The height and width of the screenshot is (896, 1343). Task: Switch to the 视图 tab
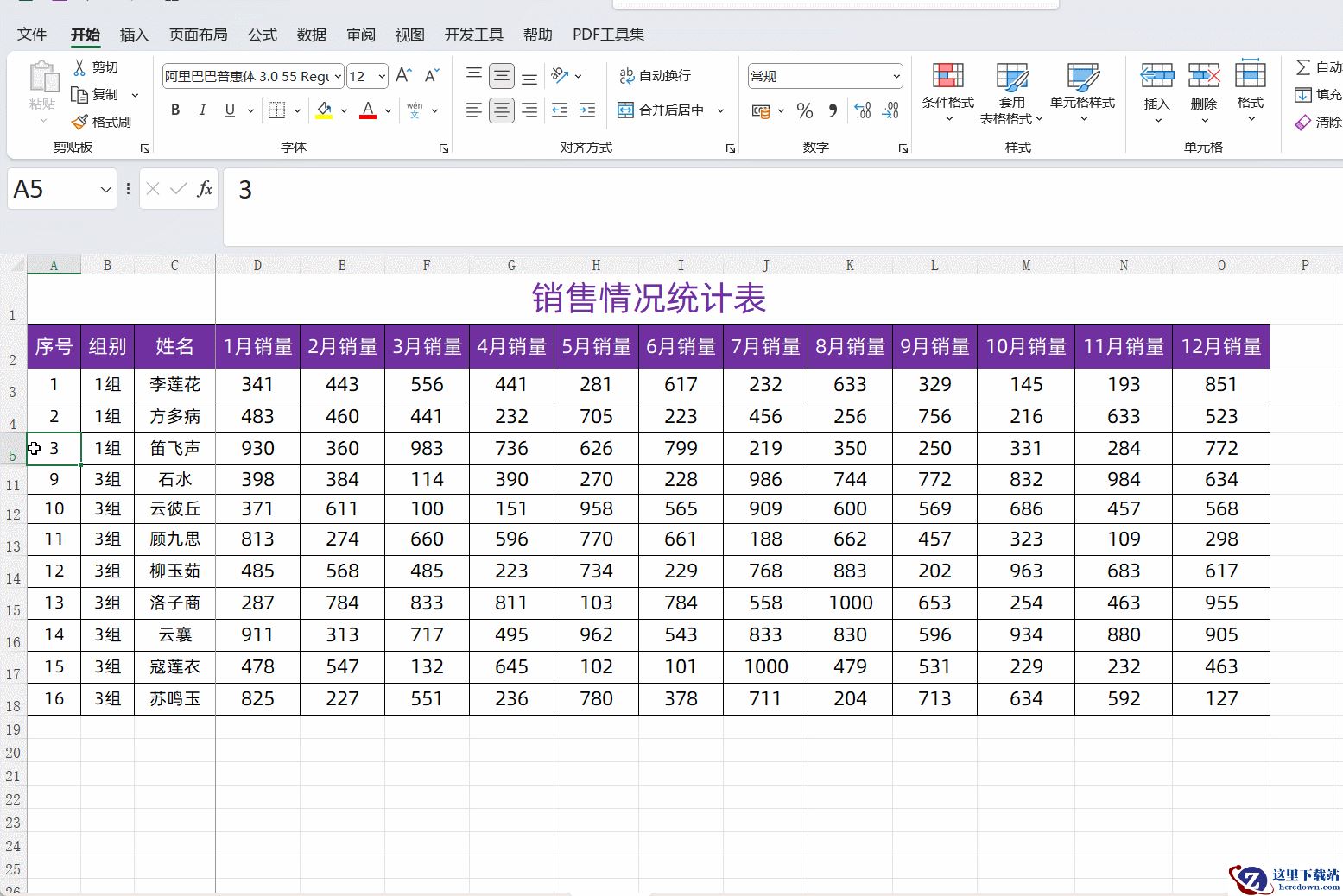pyautogui.click(x=410, y=35)
